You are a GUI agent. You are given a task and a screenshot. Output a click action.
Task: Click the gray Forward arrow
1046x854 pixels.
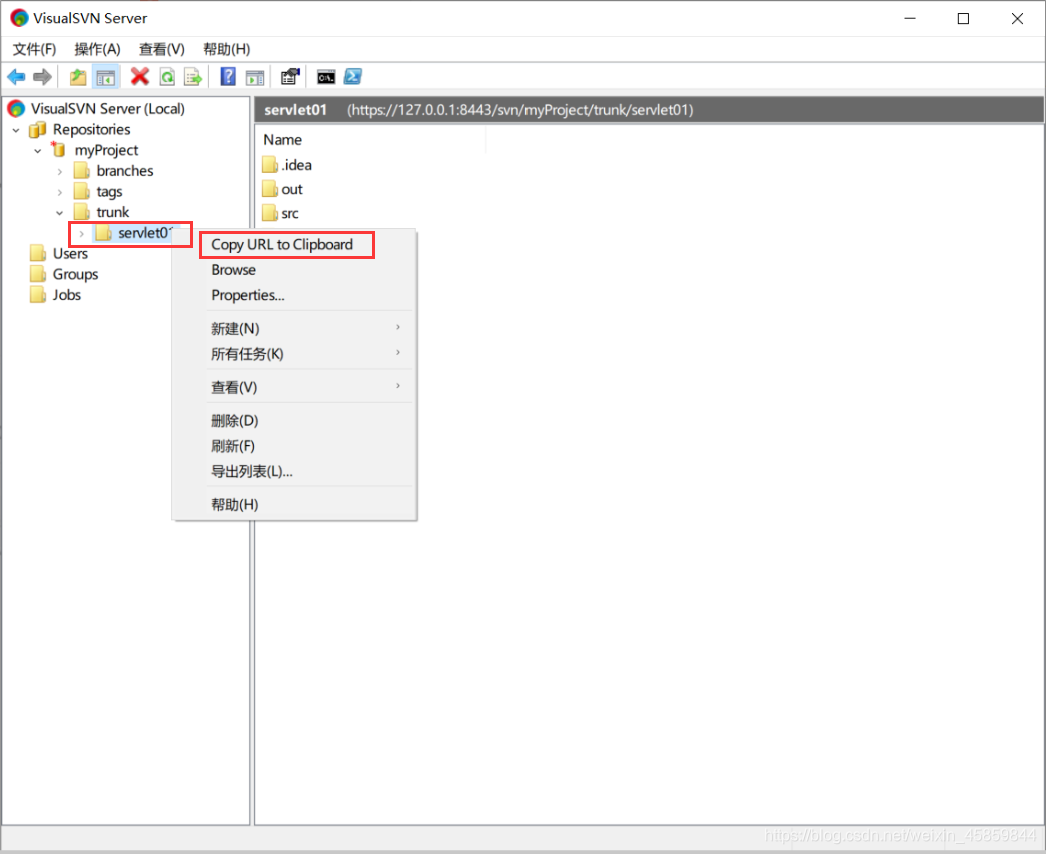tap(42, 77)
